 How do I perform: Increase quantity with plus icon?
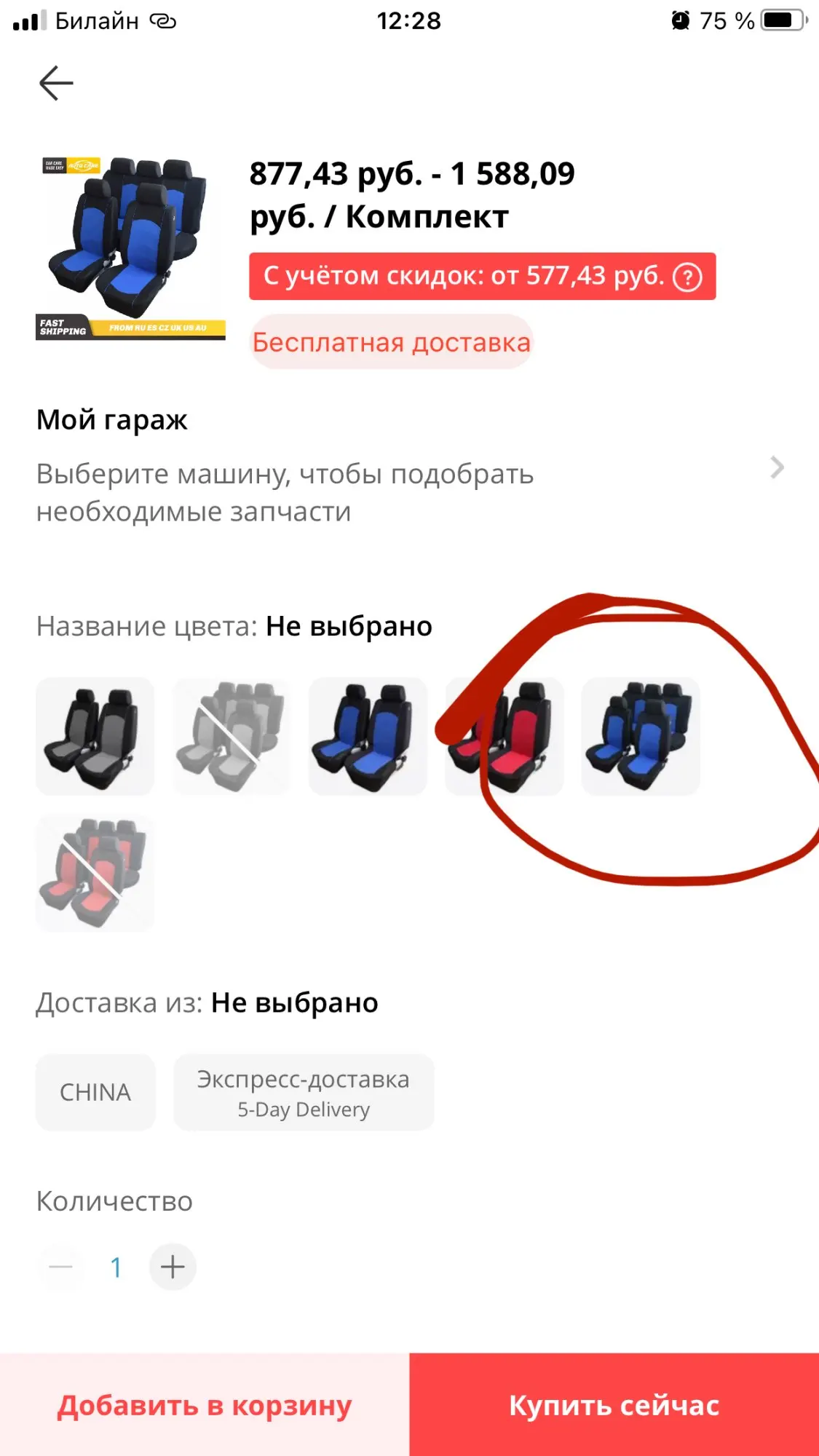coord(173,1267)
